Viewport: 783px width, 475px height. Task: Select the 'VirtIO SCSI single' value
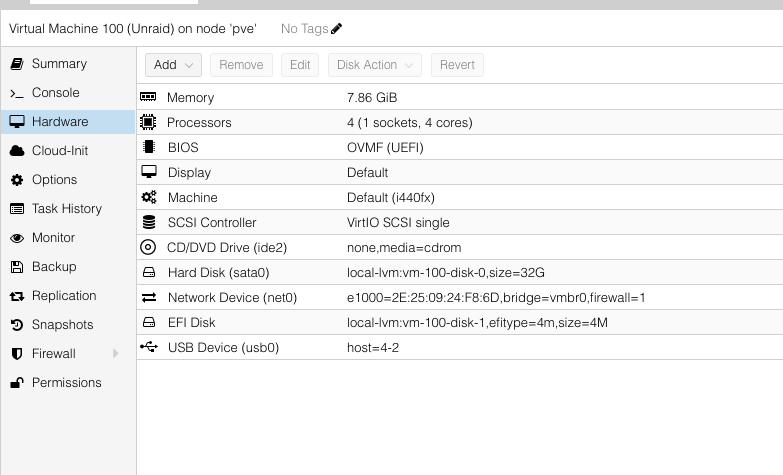click(398, 222)
